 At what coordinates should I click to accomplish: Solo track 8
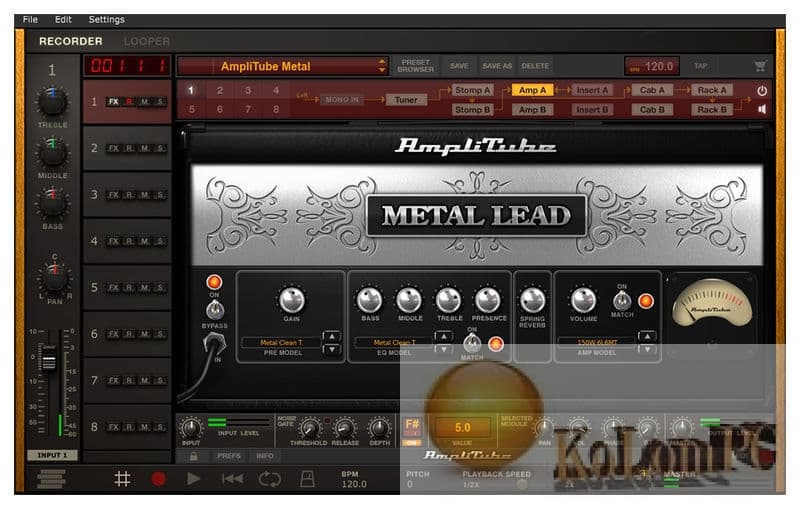[161, 427]
